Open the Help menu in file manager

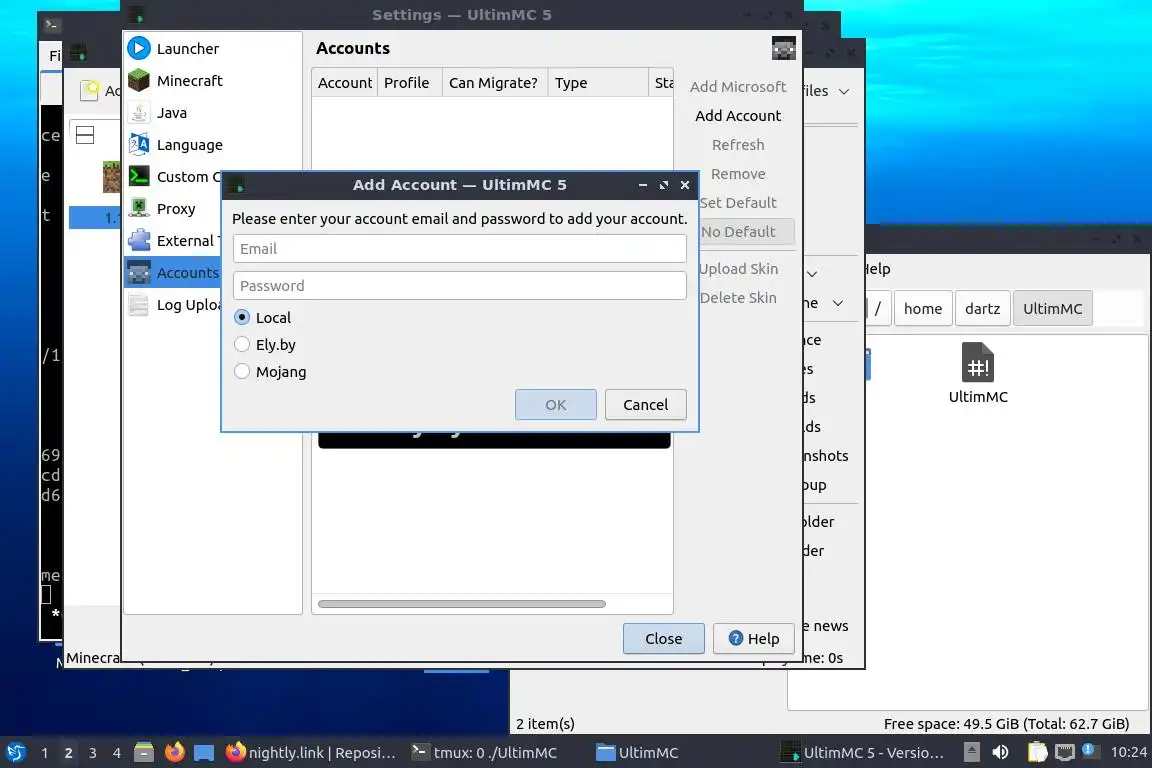tap(877, 269)
